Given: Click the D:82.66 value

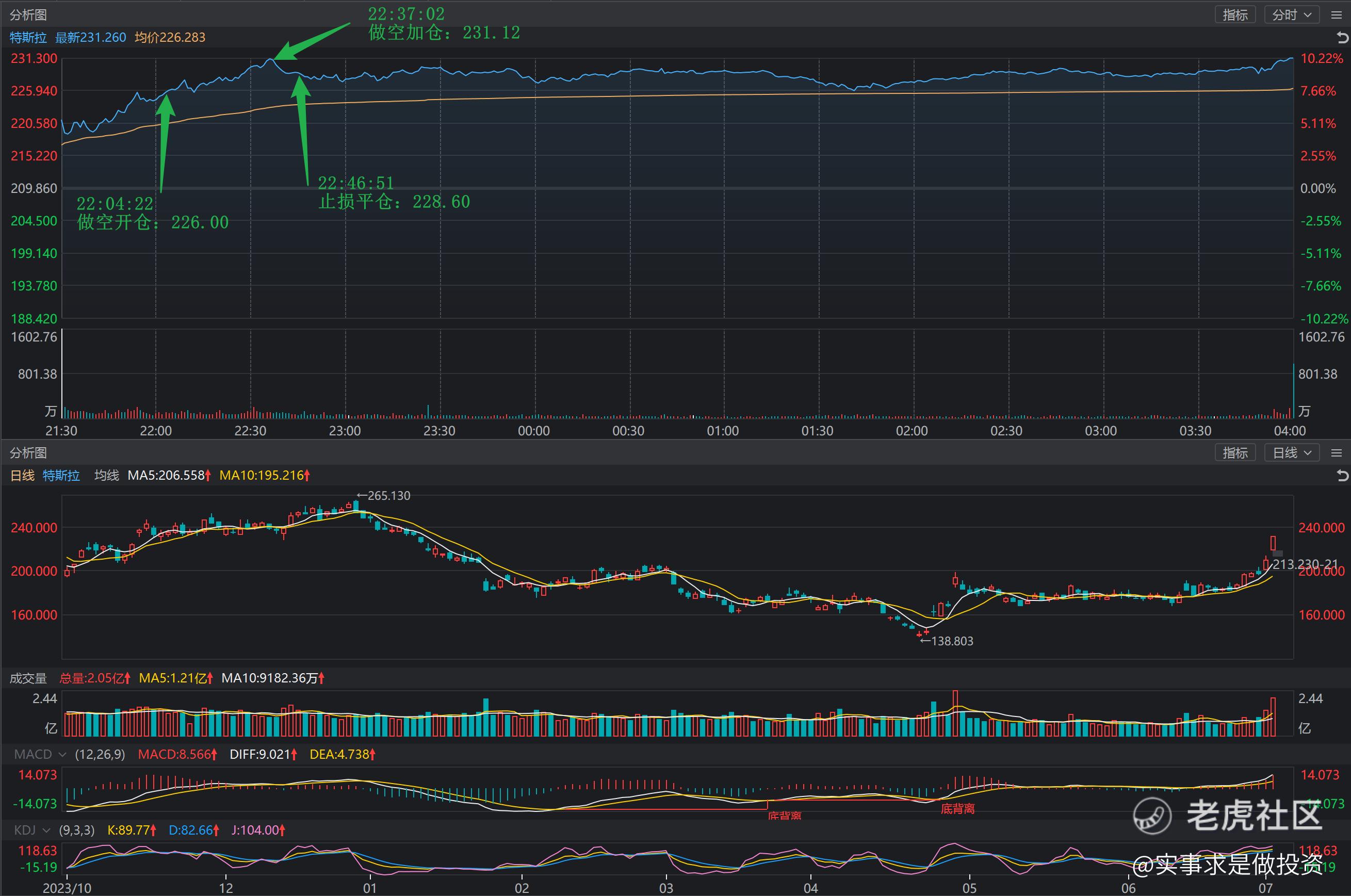Looking at the screenshot, I should coord(194,829).
